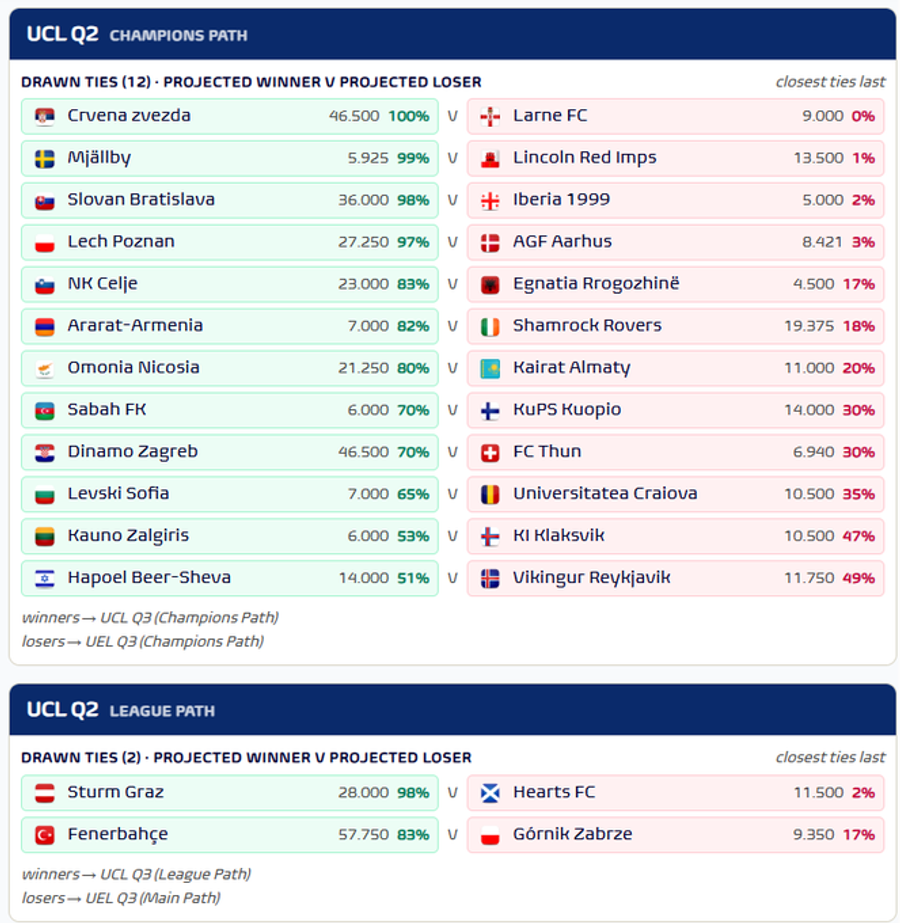
Task: Click the Irish flag beside Shamrock Rovers
Action: [x=490, y=326]
